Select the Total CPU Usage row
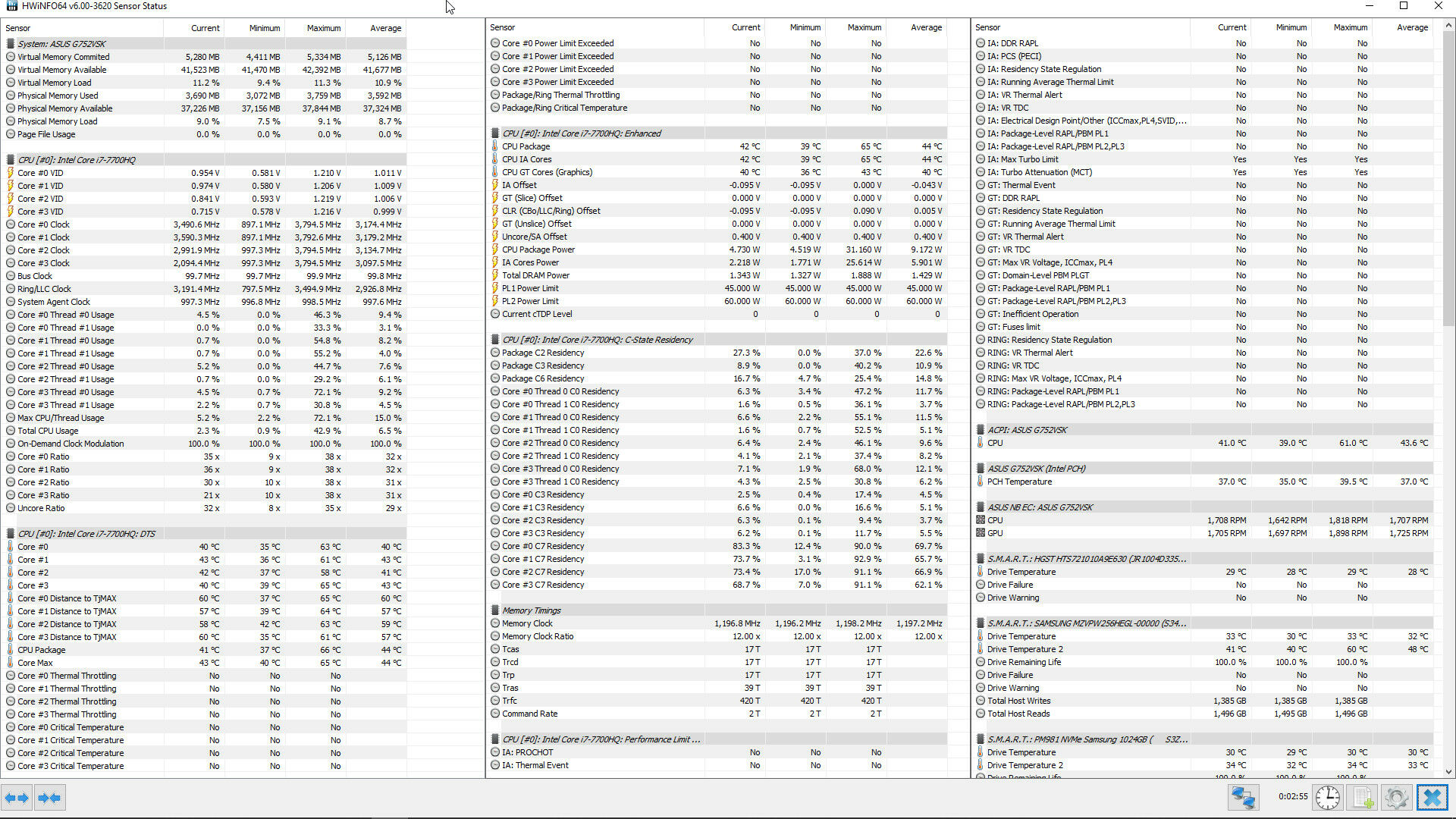The image size is (1456, 819). pyautogui.click(x=205, y=431)
